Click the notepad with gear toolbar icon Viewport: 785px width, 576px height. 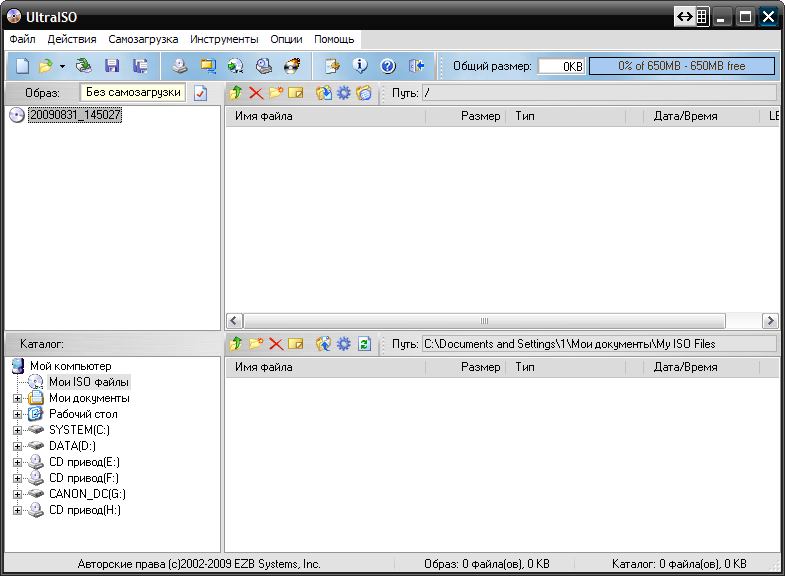tap(332, 66)
